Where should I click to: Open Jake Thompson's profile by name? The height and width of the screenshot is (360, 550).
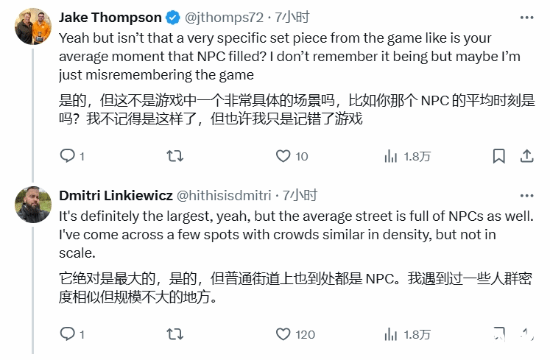[110, 17]
